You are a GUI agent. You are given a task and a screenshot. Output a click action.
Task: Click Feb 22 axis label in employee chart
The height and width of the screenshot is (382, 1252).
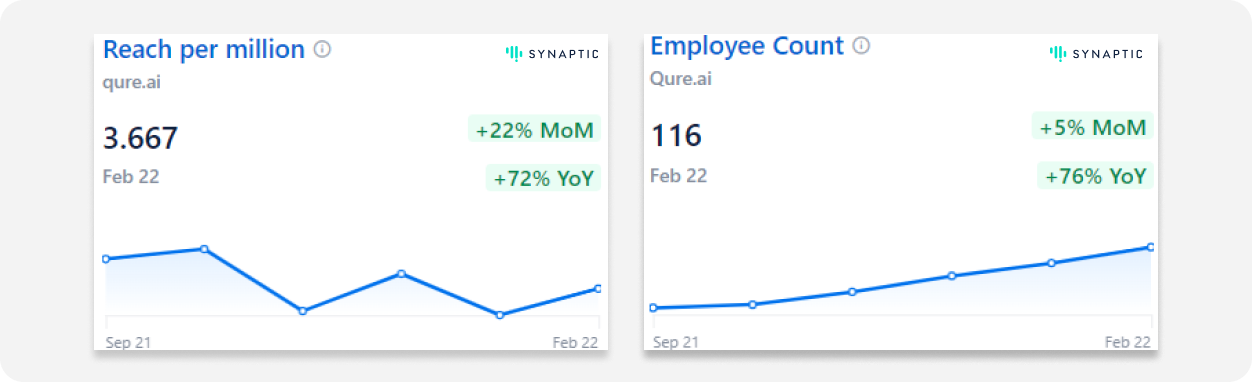click(1128, 342)
